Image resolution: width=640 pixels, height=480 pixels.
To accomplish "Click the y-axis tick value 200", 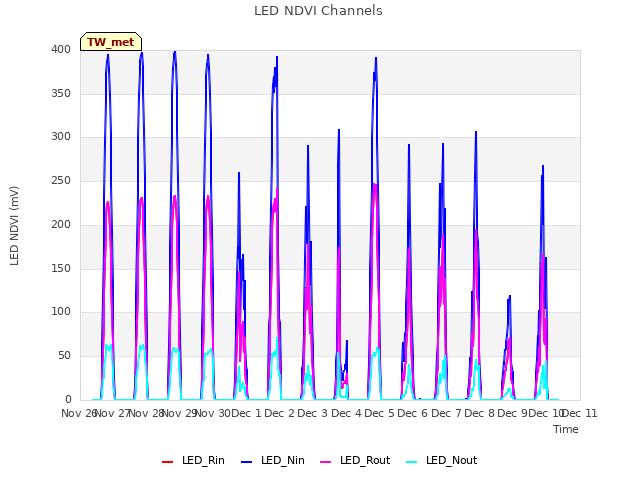I will [x=61, y=224].
